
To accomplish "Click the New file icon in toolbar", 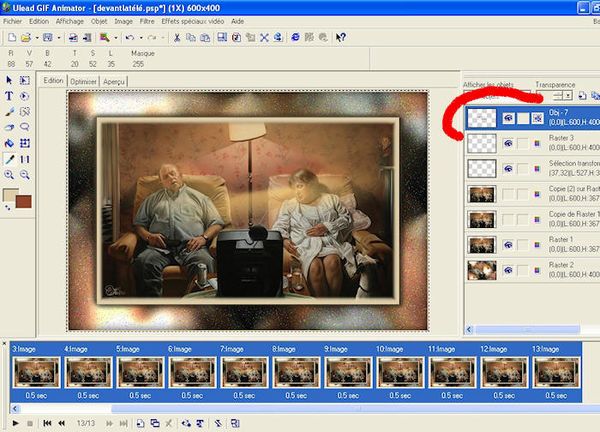I will point(12,37).
